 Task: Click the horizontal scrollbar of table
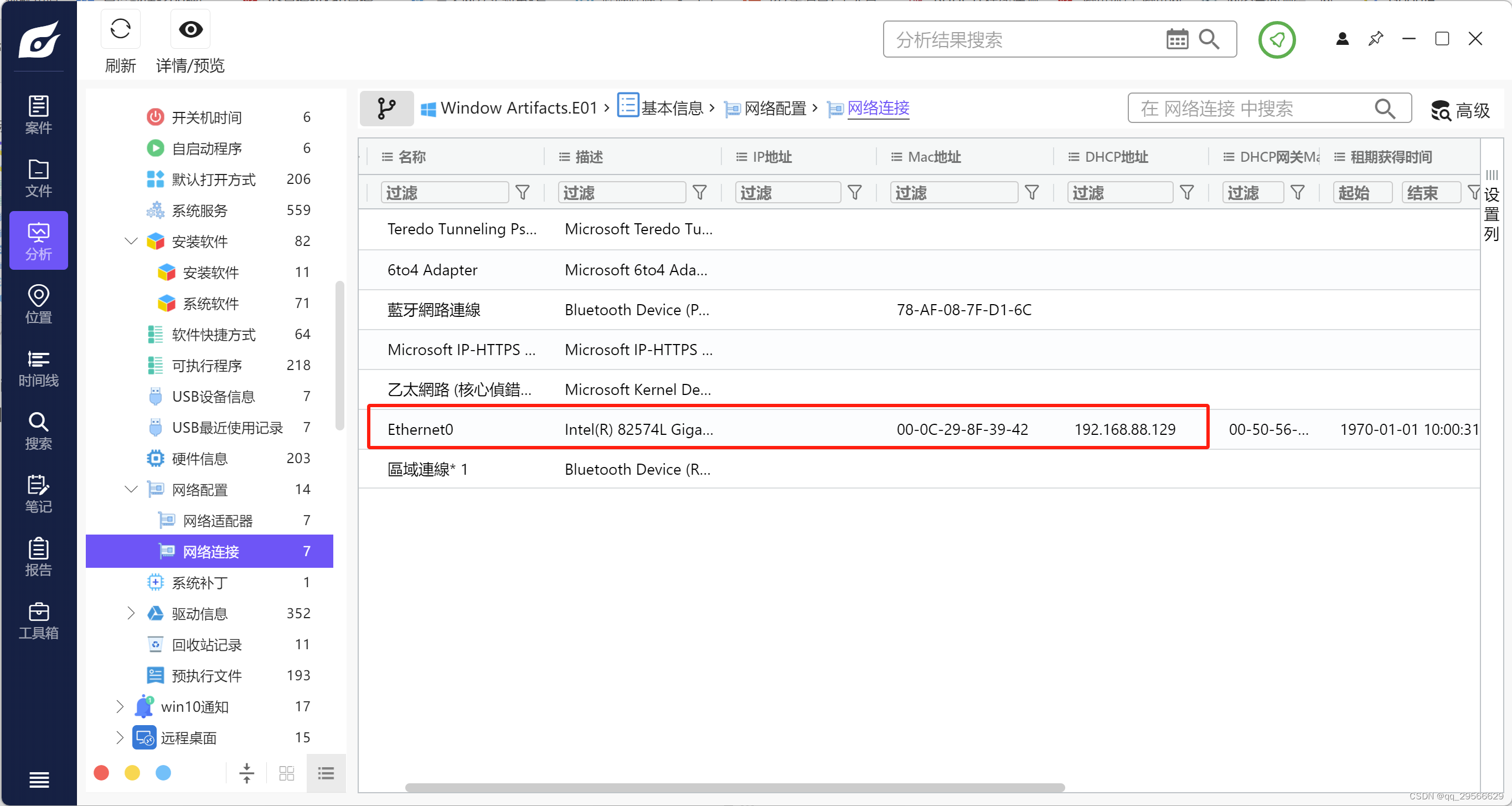(x=734, y=788)
